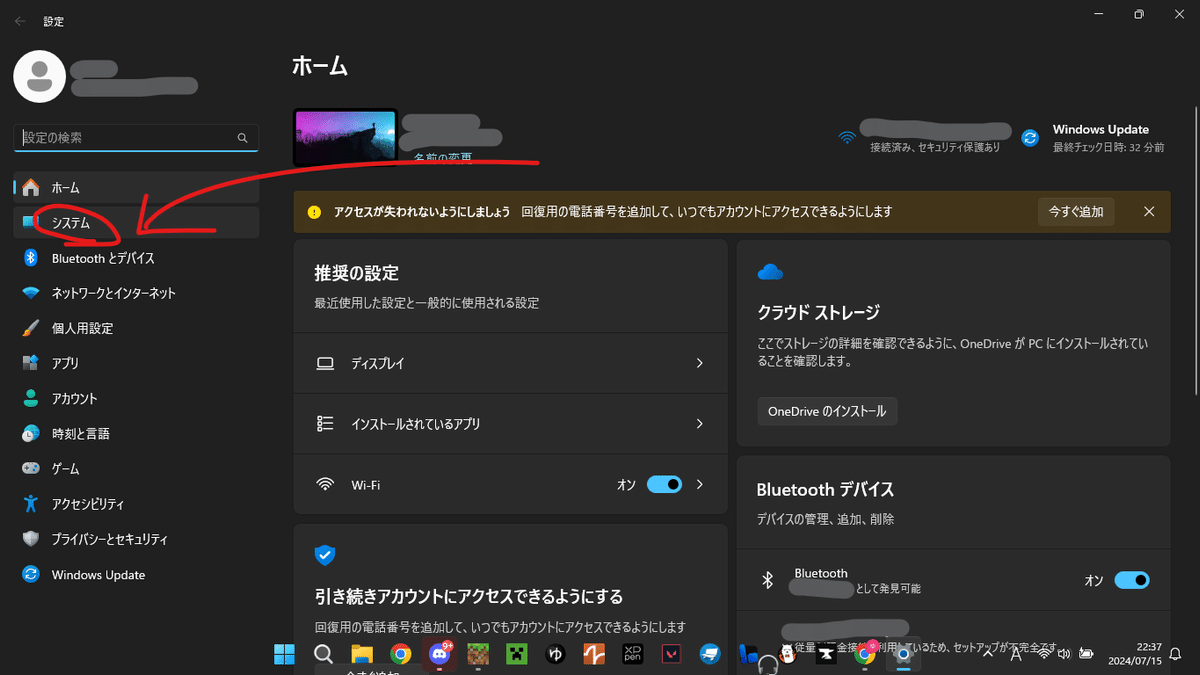This screenshot has width=1200, height=675.
Task: Open the volume control in system tray
Action: [x=1063, y=654]
